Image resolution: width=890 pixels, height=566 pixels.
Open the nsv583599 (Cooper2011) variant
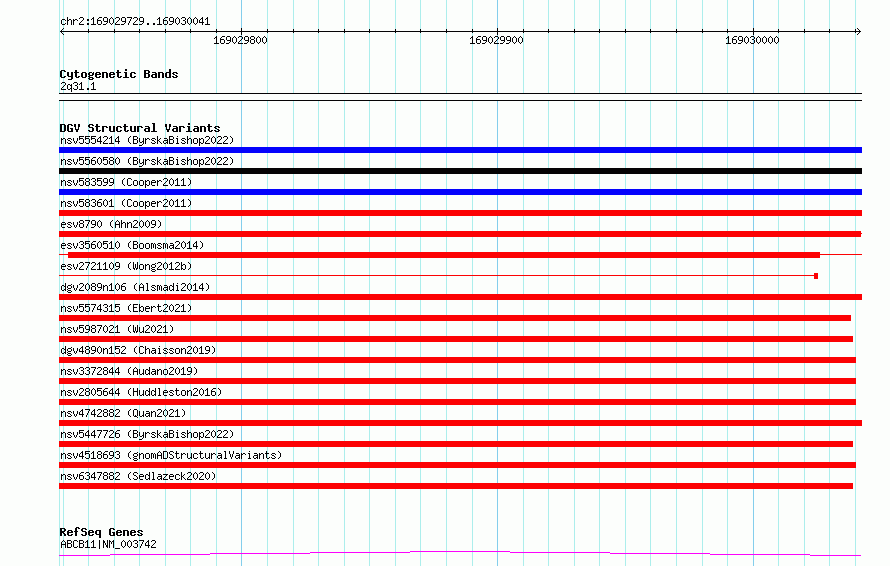[126, 182]
